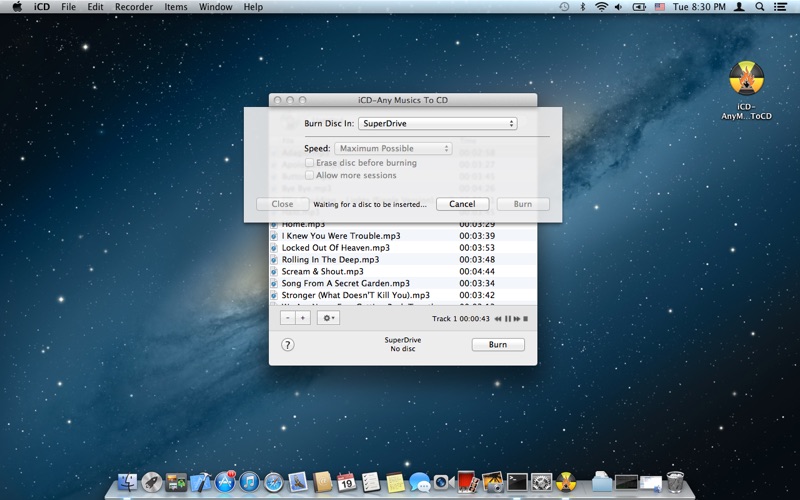Open the iCD application menu
Viewport: 800px width, 500px height.
point(42,7)
